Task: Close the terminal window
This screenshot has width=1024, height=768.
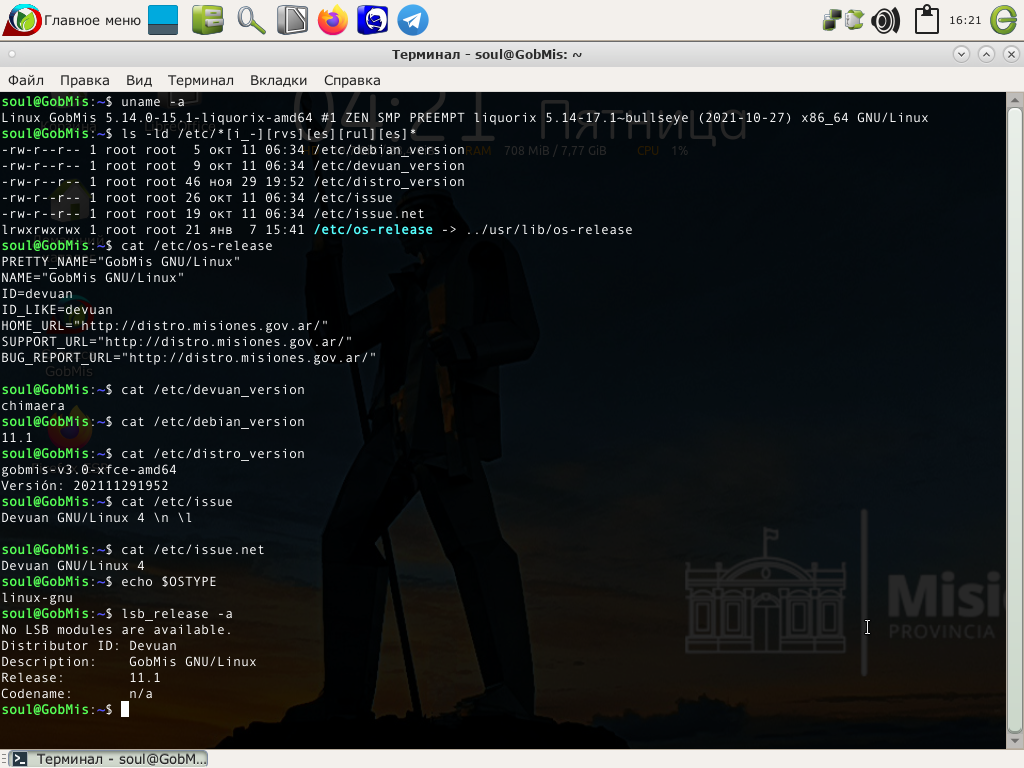Action: 1011,54
